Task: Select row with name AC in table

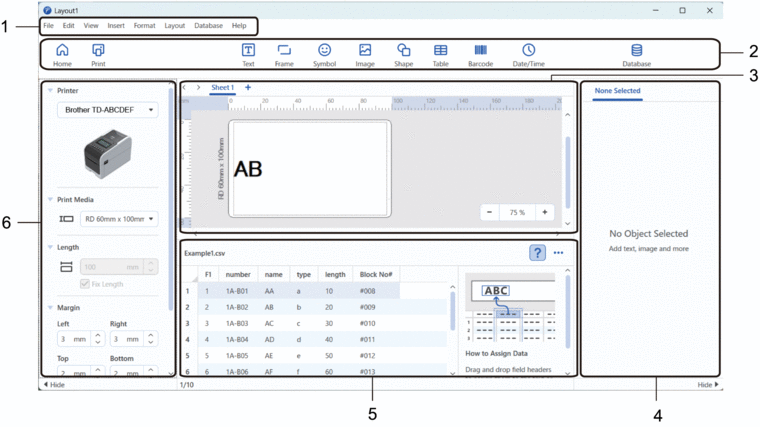Action: click(269, 324)
